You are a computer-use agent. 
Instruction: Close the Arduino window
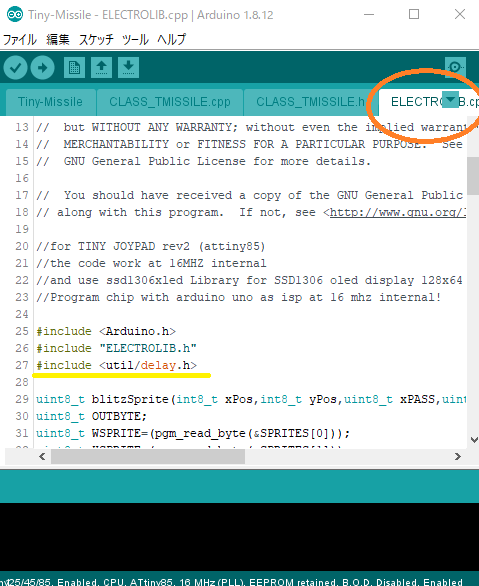[460, 15]
